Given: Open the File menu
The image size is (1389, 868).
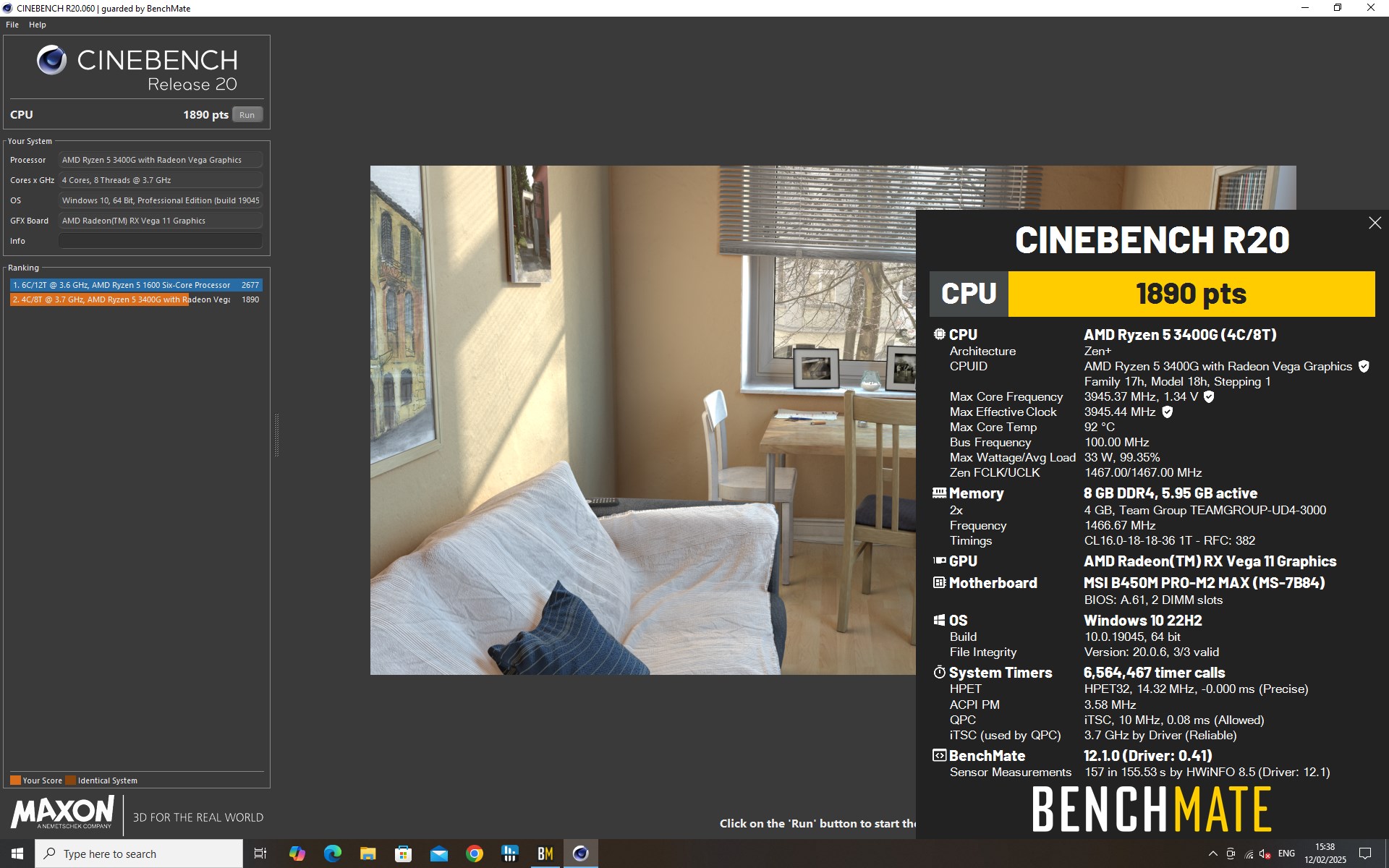Looking at the screenshot, I should pyautogui.click(x=12, y=25).
